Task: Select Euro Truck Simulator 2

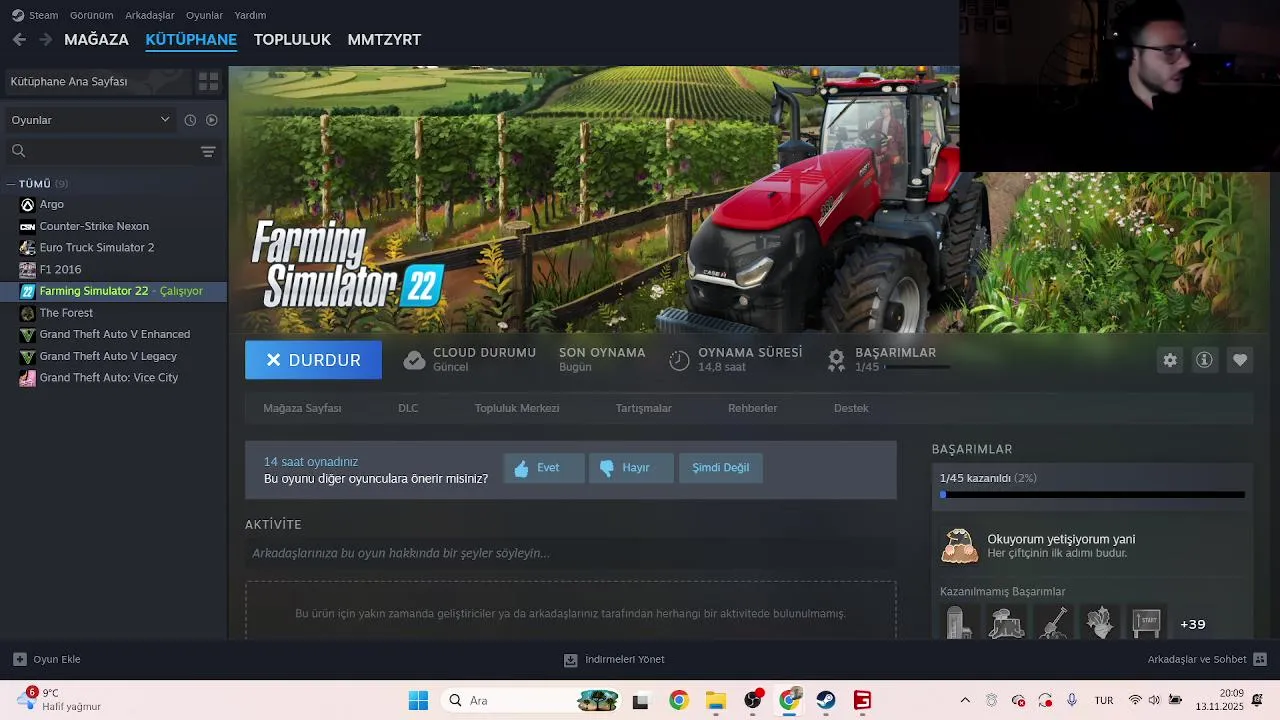Action: (97, 248)
